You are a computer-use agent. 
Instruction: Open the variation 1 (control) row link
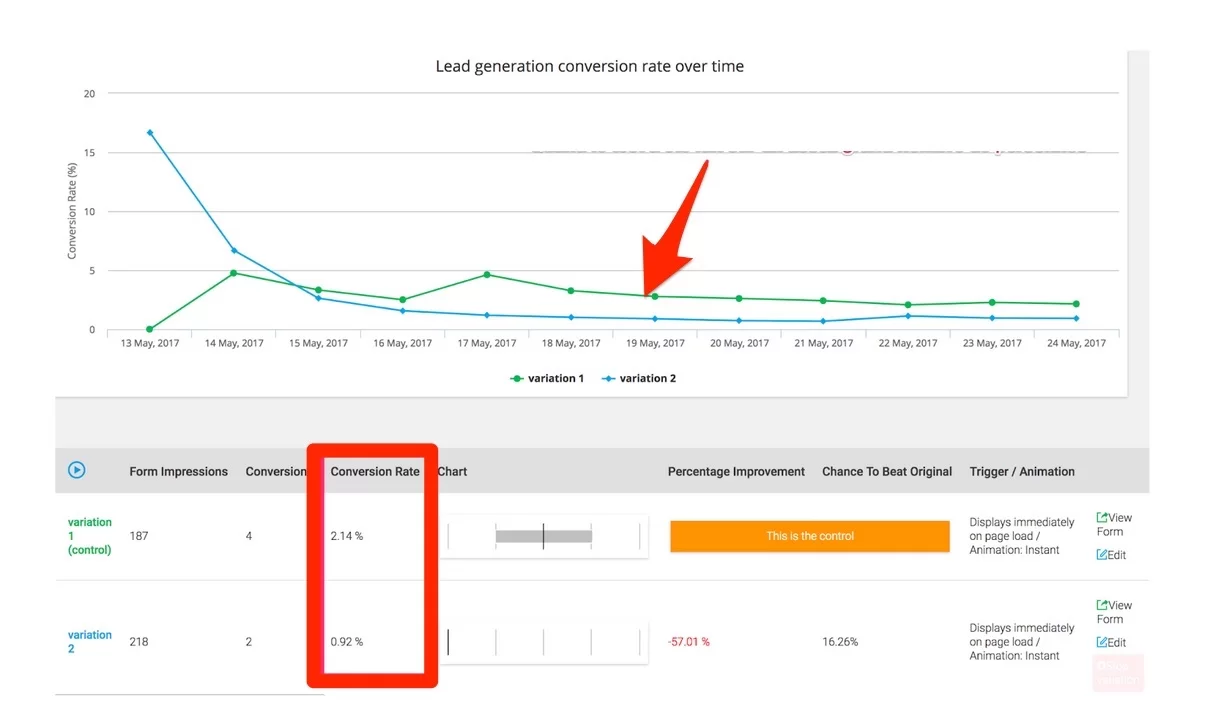pyautogui.click(x=89, y=536)
